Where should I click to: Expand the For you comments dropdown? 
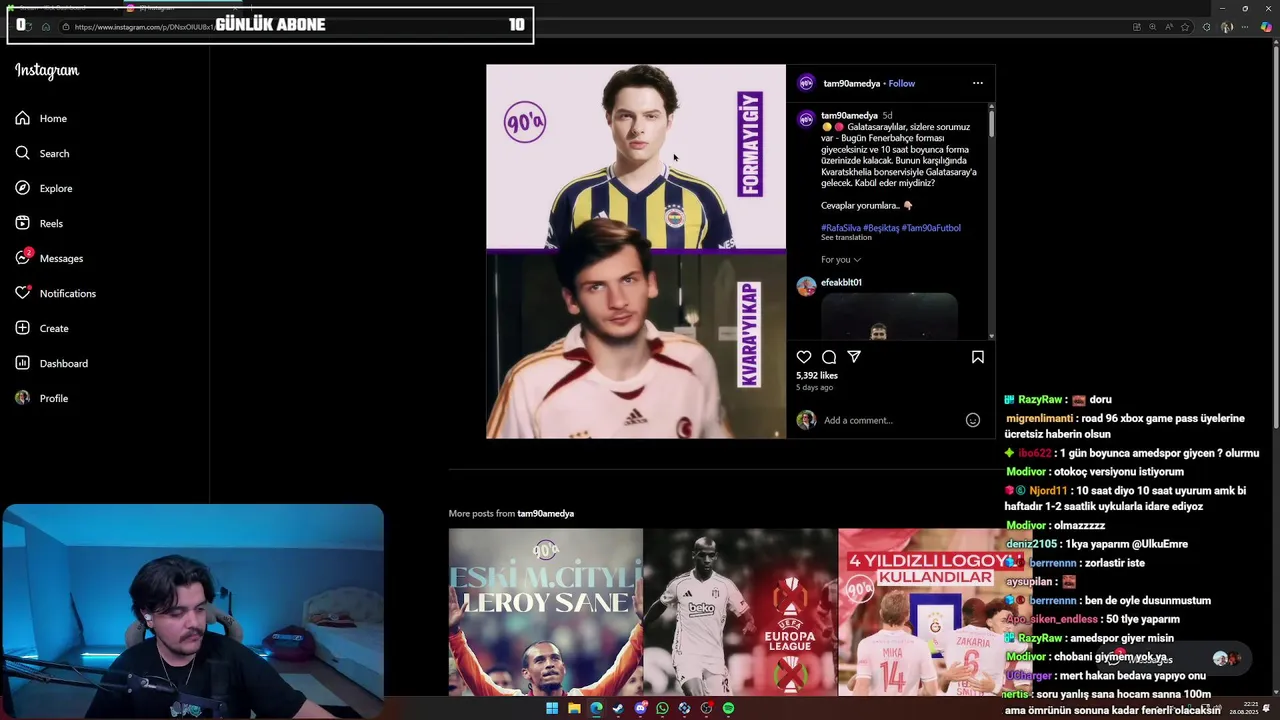point(841,260)
